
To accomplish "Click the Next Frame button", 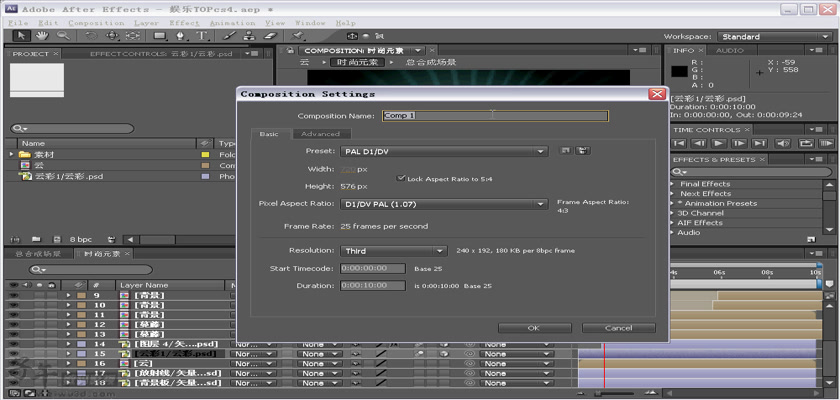I will click(x=739, y=143).
